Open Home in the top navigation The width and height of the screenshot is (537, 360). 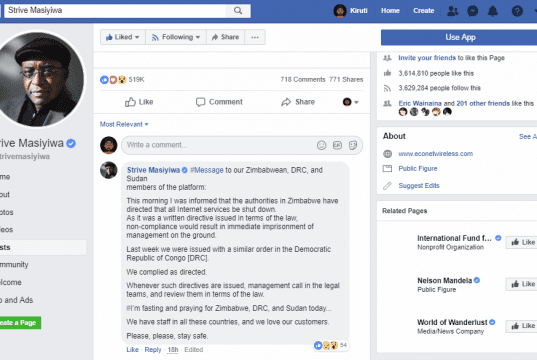click(390, 11)
